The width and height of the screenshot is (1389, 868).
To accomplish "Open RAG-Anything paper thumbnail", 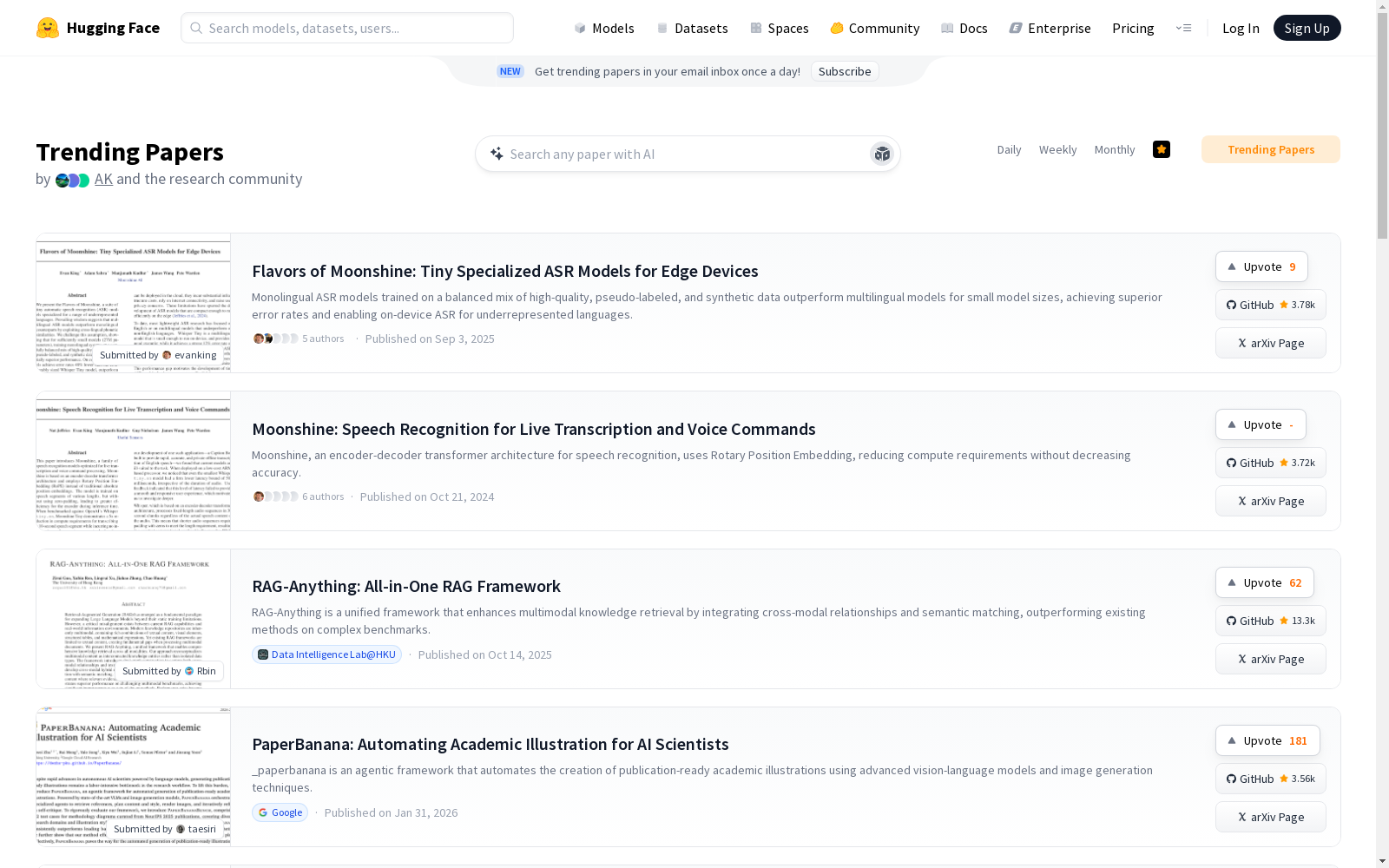I will pyautogui.click(x=134, y=619).
